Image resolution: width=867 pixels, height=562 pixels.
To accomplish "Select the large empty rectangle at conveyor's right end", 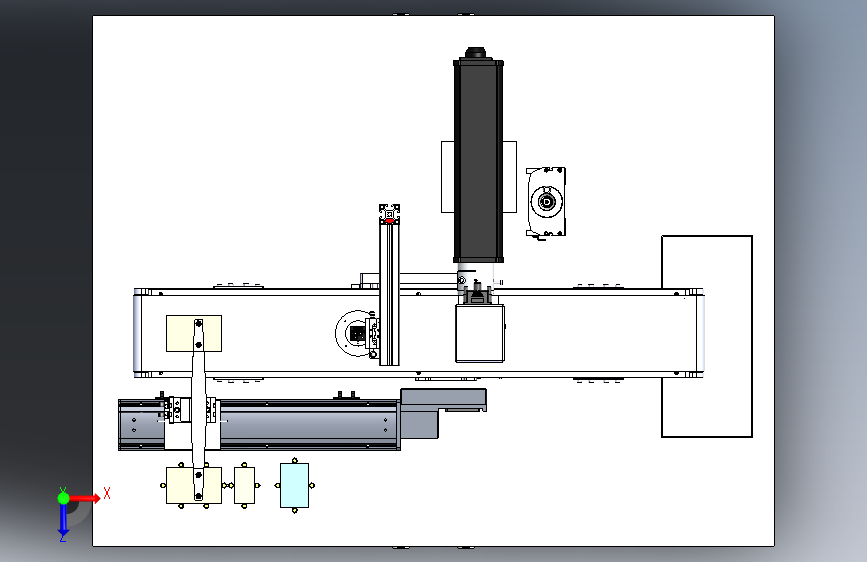I will pyautogui.click(x=707, y=336).
